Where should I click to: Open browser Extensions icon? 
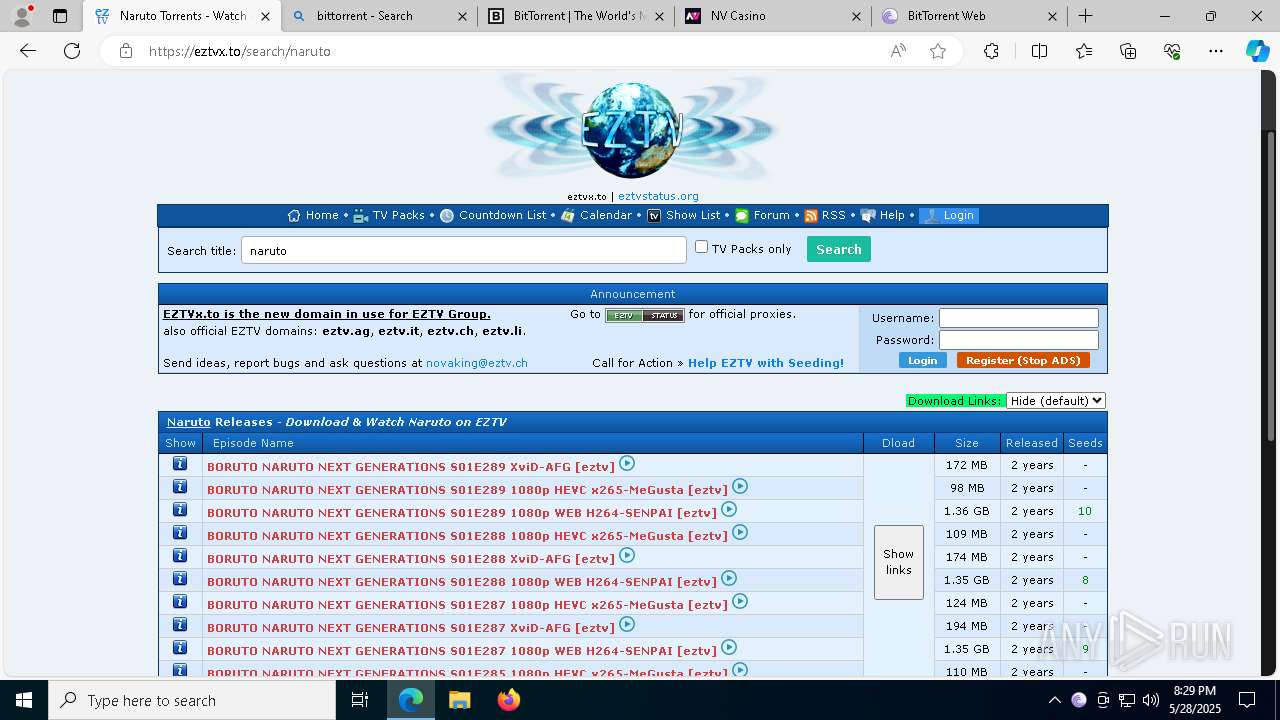tap(991, 51)
